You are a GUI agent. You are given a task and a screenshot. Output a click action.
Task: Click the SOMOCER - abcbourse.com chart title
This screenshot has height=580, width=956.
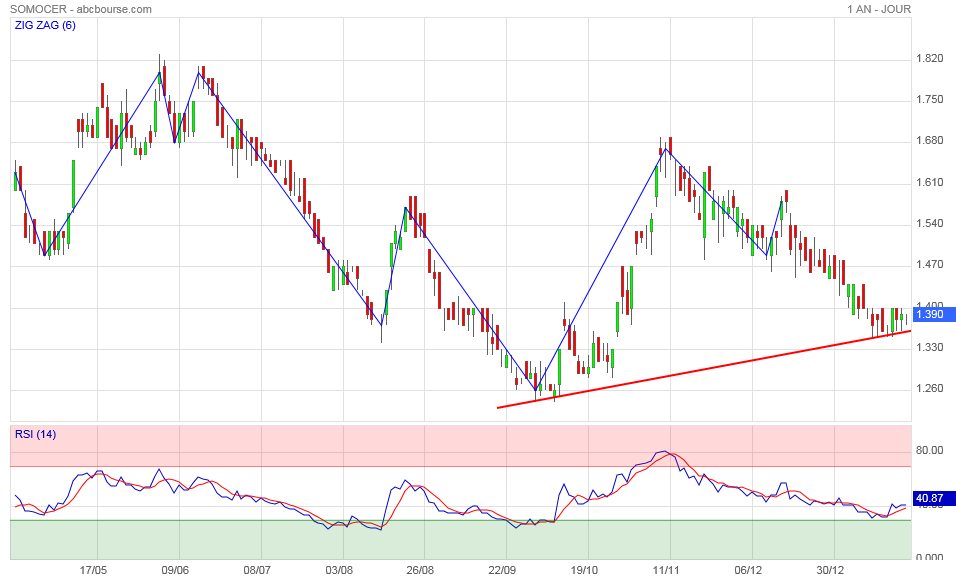click(81, 9)
